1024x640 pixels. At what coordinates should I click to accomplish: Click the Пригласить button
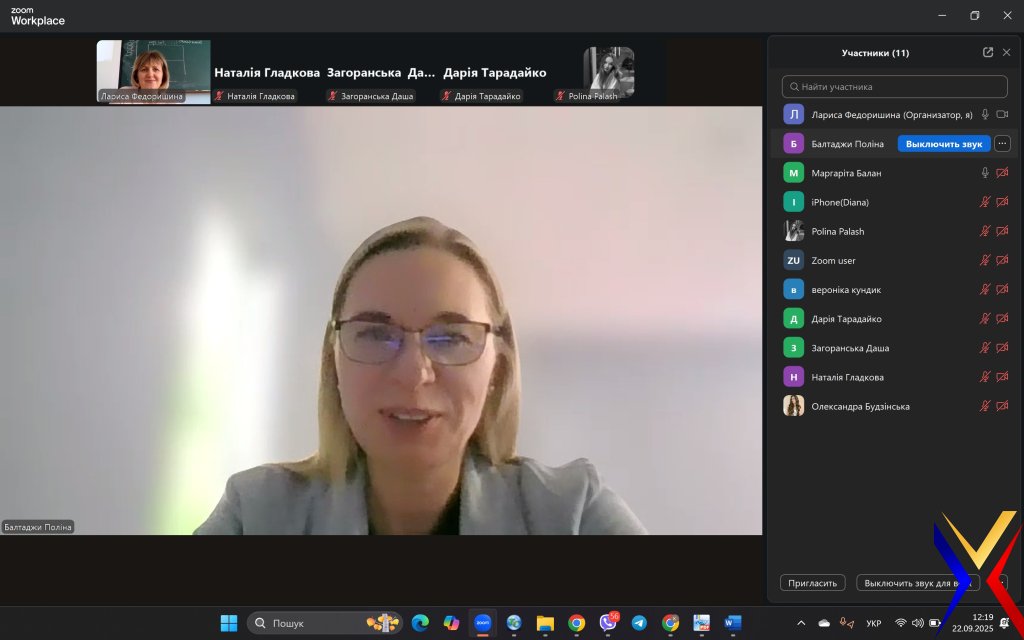(x=812, y=583)
